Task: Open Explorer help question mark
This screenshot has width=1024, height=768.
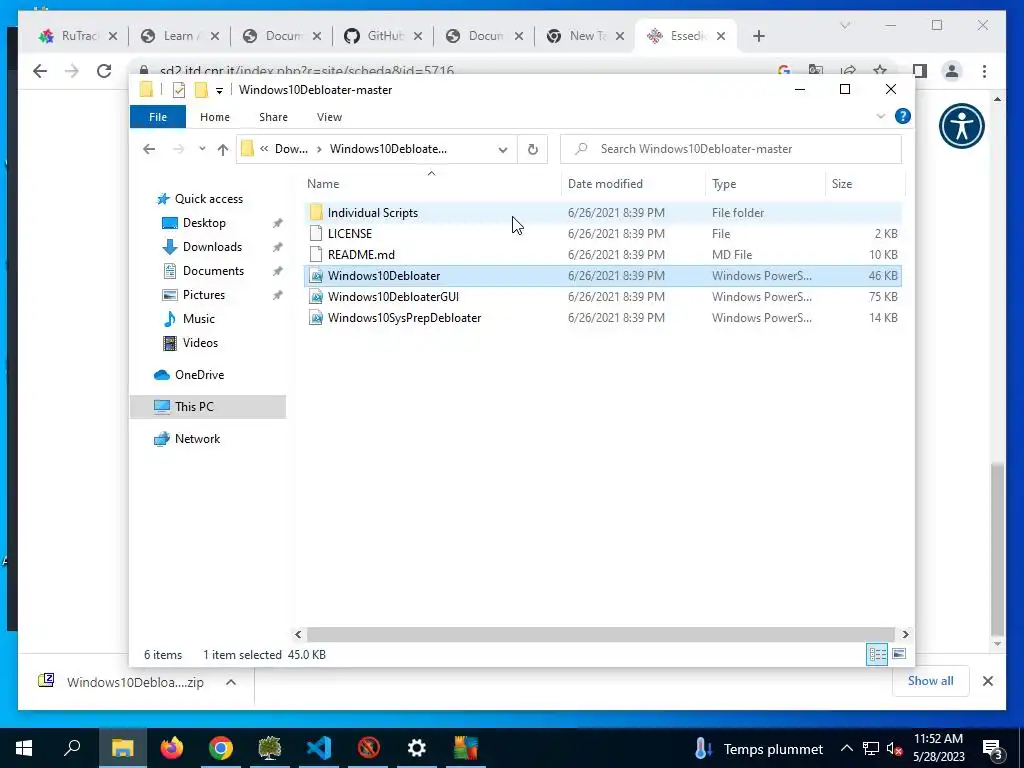Action: coord(903,116)
